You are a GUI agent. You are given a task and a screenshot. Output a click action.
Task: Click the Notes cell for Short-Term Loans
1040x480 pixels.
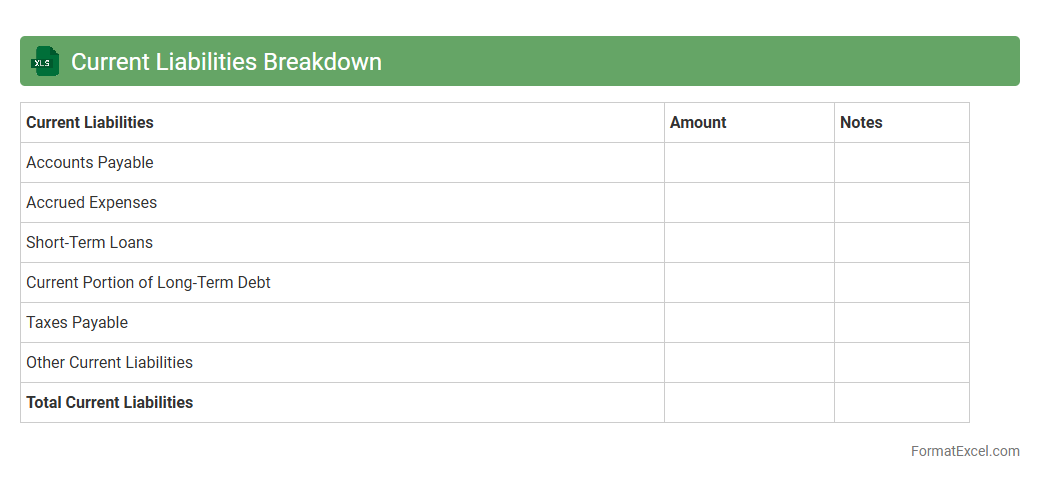pyautogui.click(x=901, y=242)
